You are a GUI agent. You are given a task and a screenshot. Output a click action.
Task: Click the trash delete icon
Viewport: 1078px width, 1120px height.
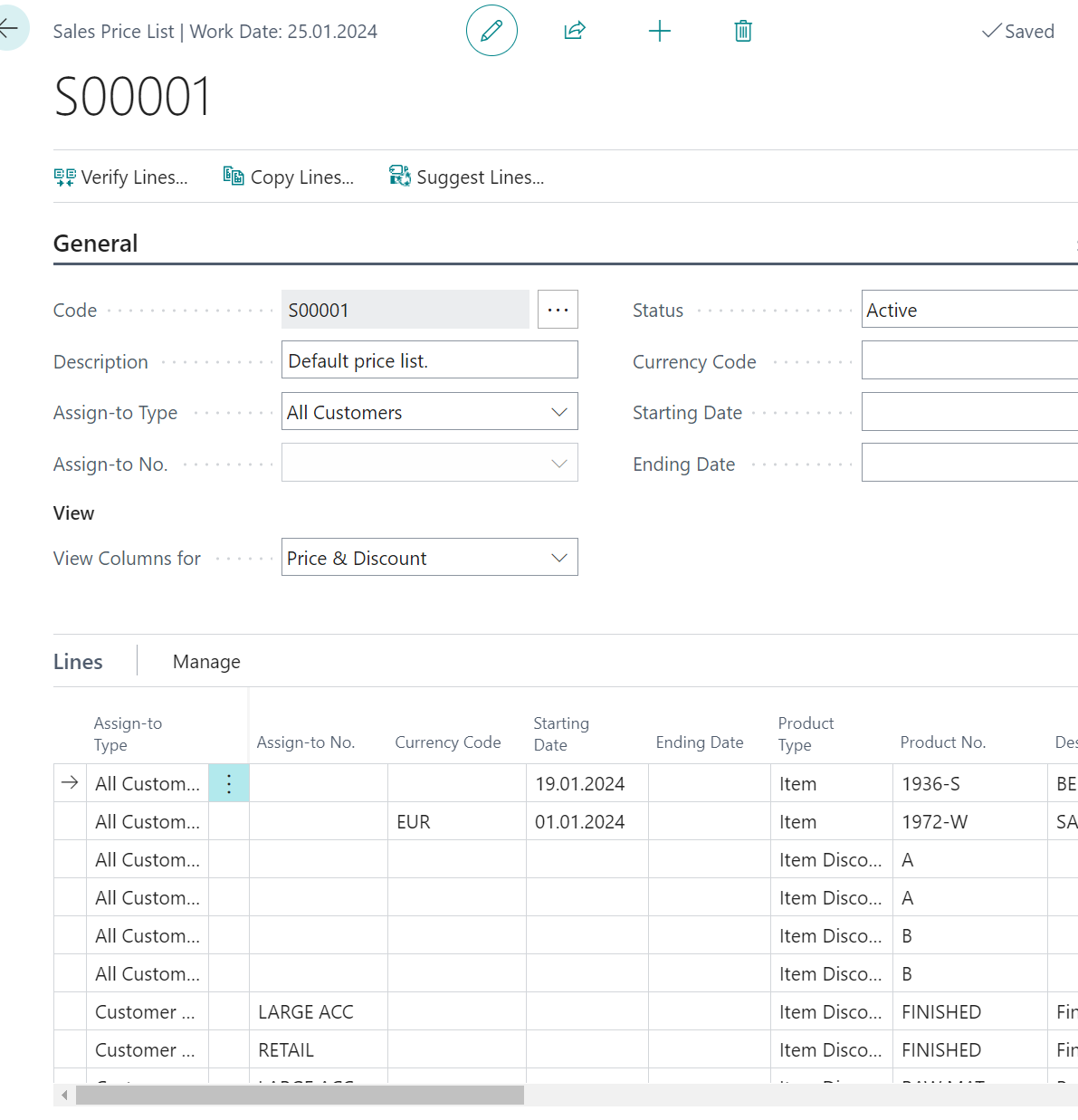tap(743, 32)
